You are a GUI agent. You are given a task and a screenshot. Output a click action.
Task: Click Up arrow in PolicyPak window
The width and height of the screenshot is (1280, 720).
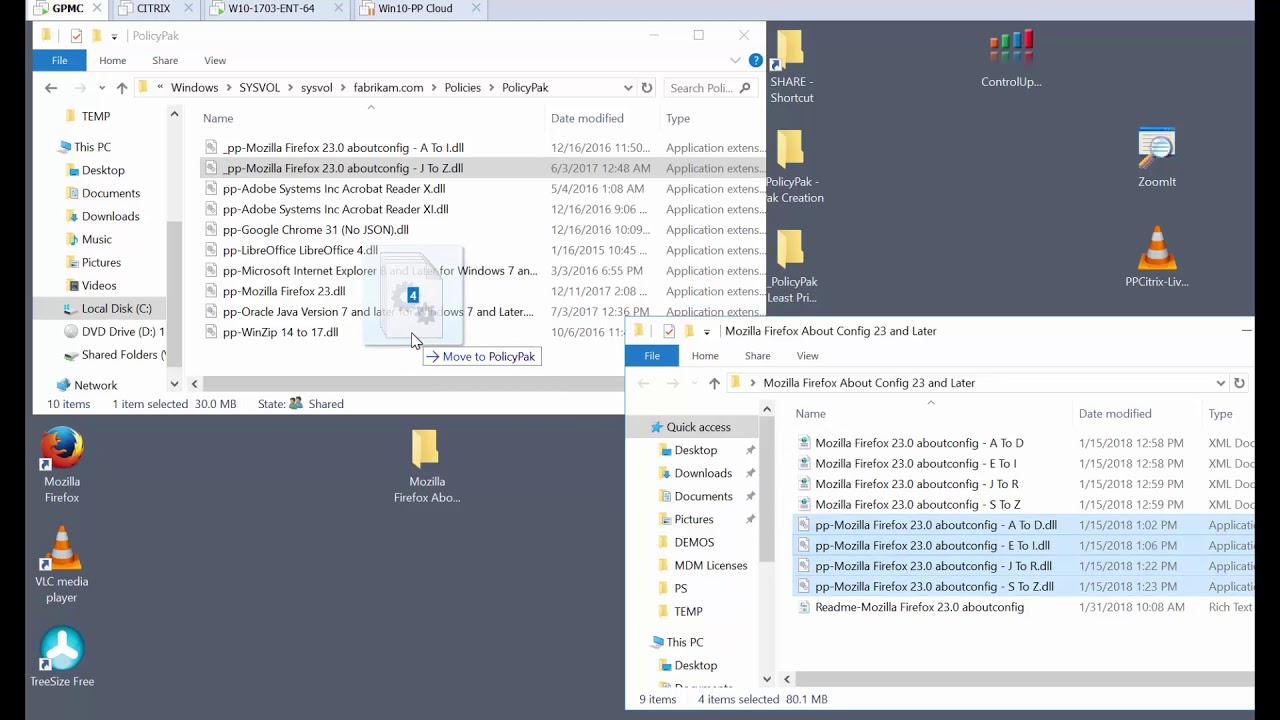pyautogui.click(x=121, y=88)
